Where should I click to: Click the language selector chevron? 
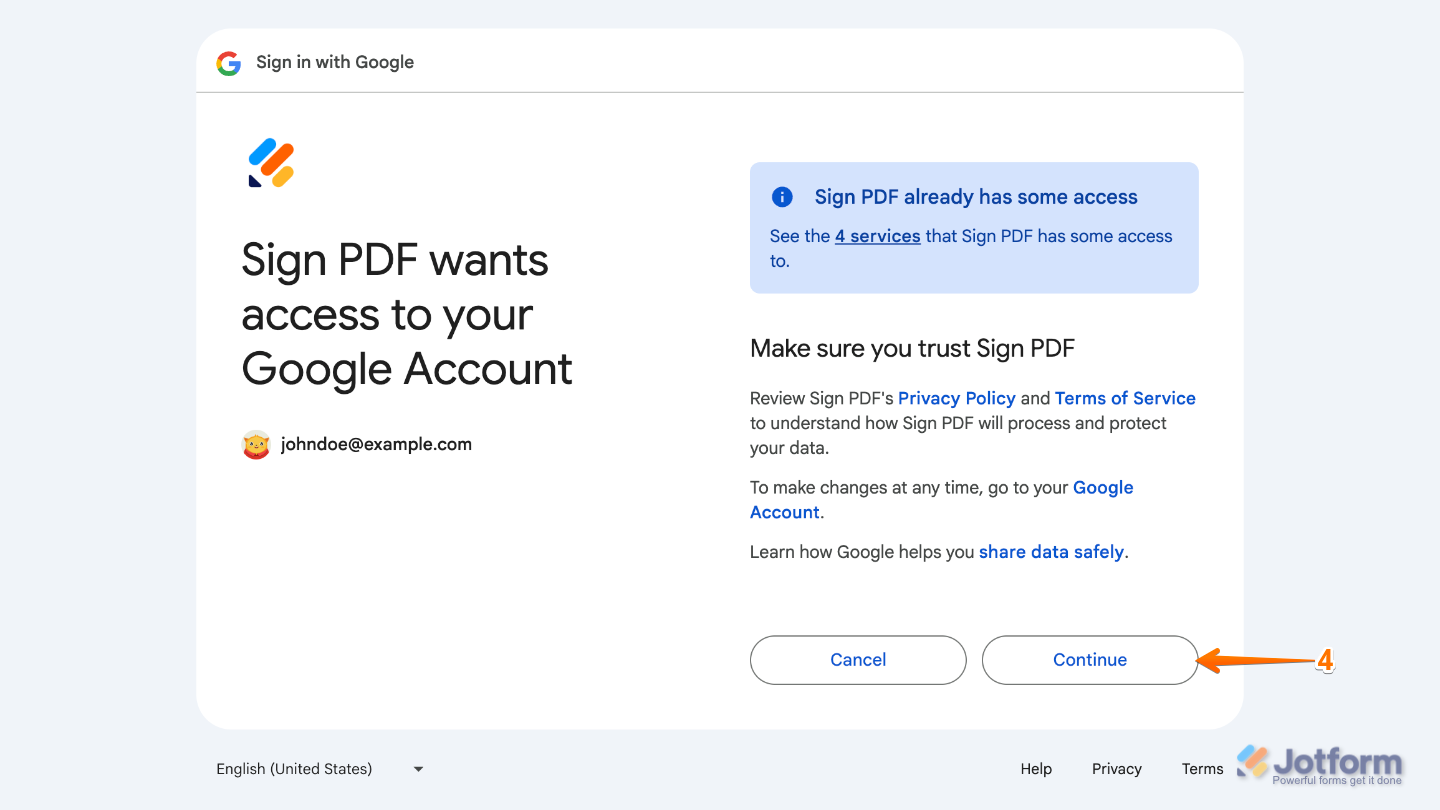[418, 769]
